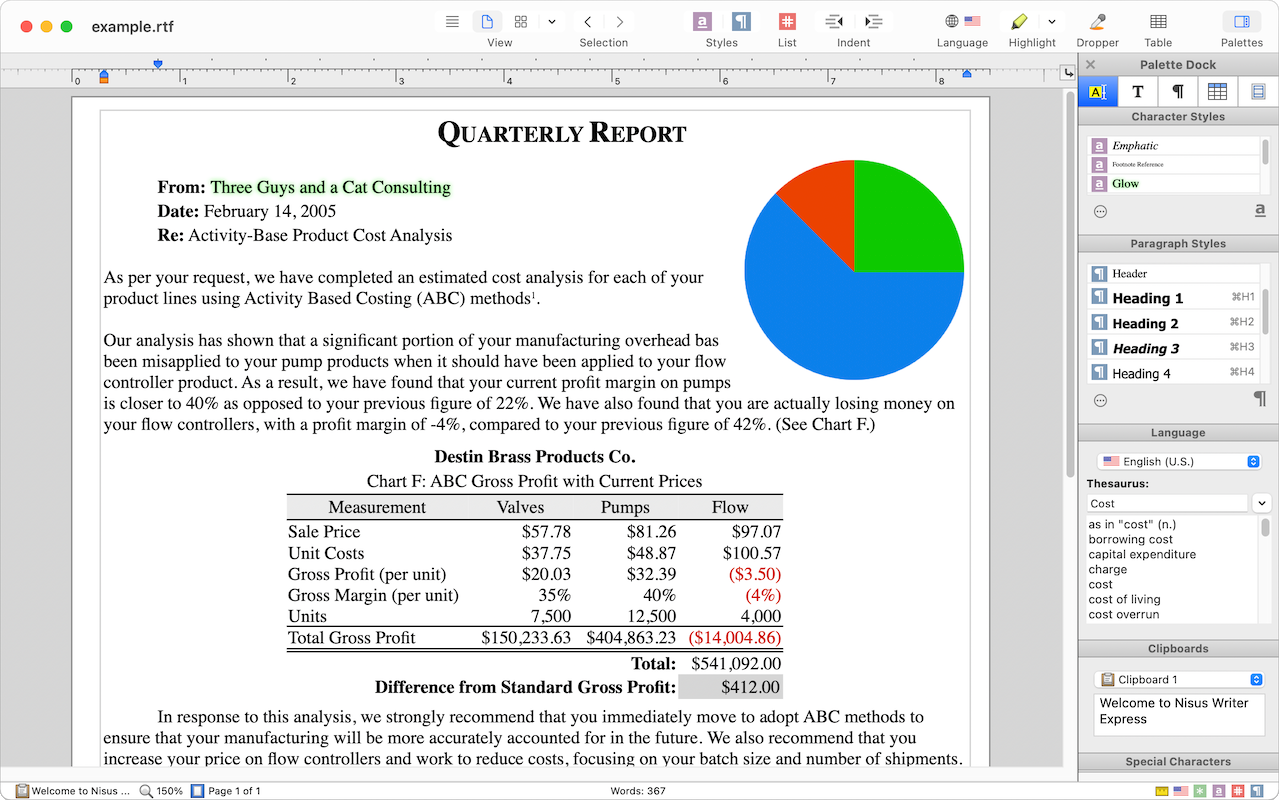Screen dimensions: 1280x800
Task: Open the Clipboard 1 dropdown menu
Action: pos(1178,679)
